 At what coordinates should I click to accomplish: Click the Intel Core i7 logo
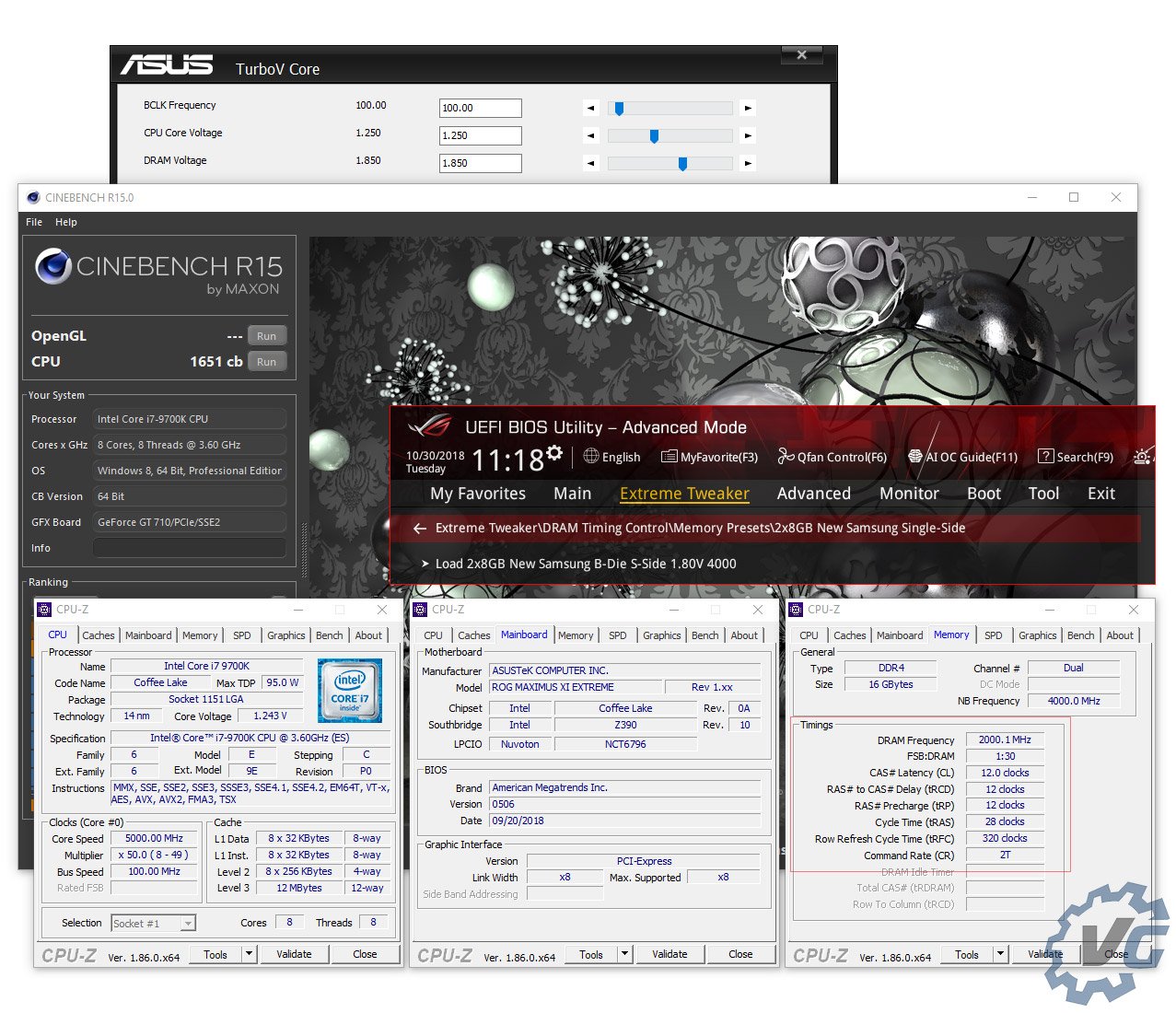point(349,691)
